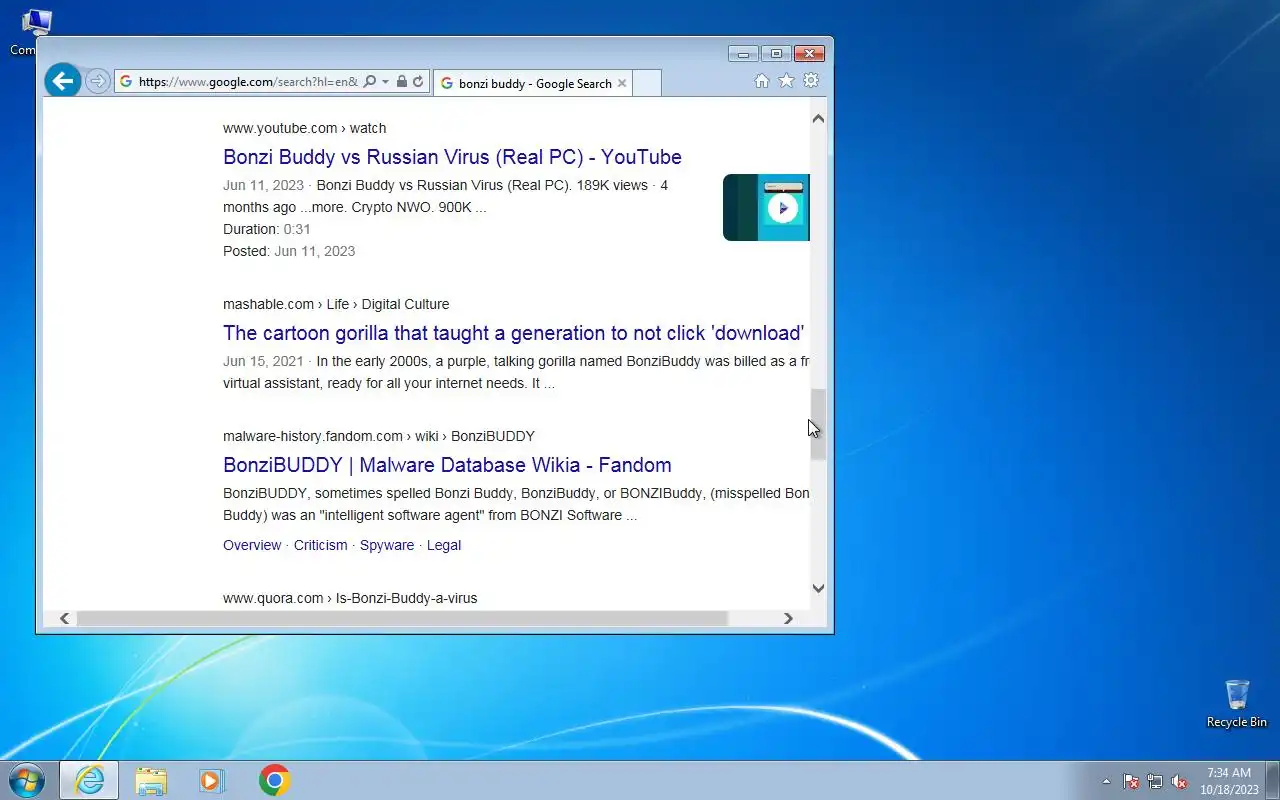Click the vertical scrollbar down arrow
The image size is (1280, 800).
click(818, 588)
